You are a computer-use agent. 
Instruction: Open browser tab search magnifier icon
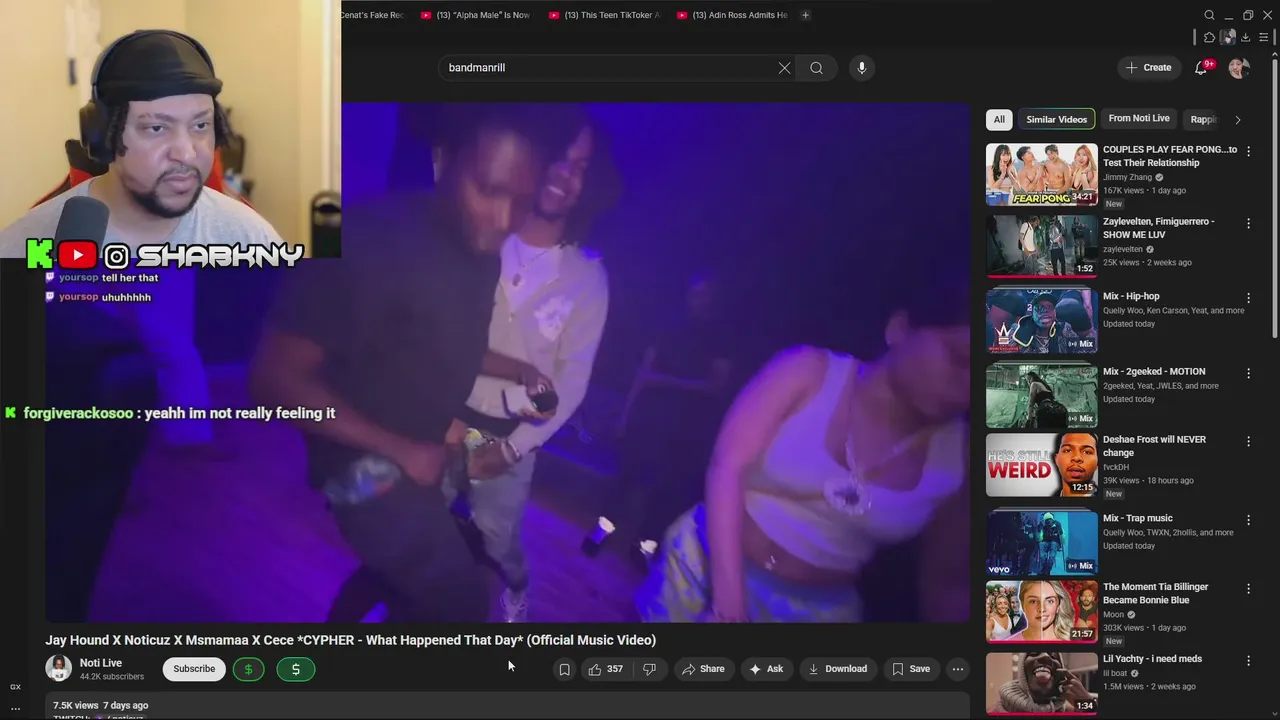pos(1209,15)
